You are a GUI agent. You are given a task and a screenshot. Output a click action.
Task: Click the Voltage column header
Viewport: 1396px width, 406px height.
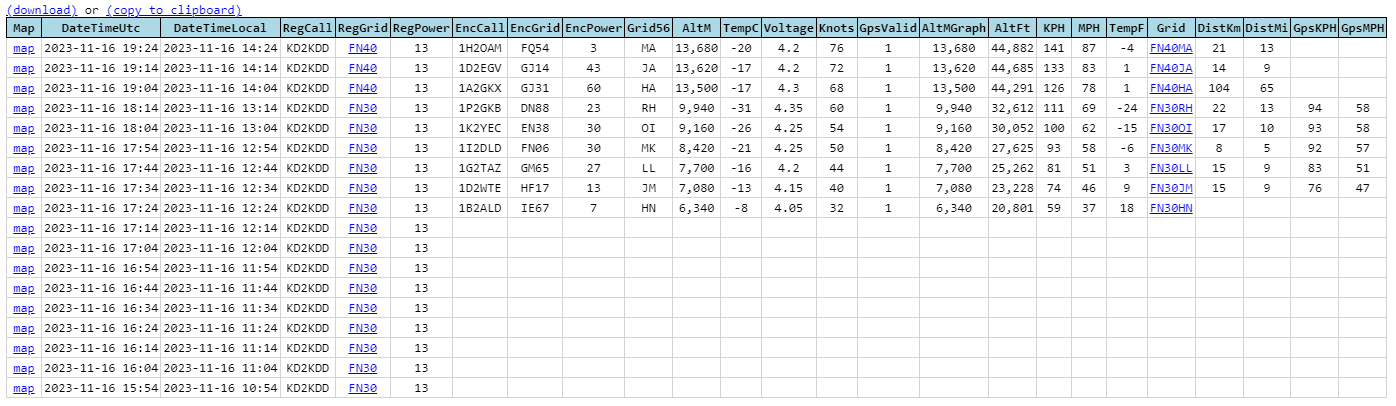(788, 29)
